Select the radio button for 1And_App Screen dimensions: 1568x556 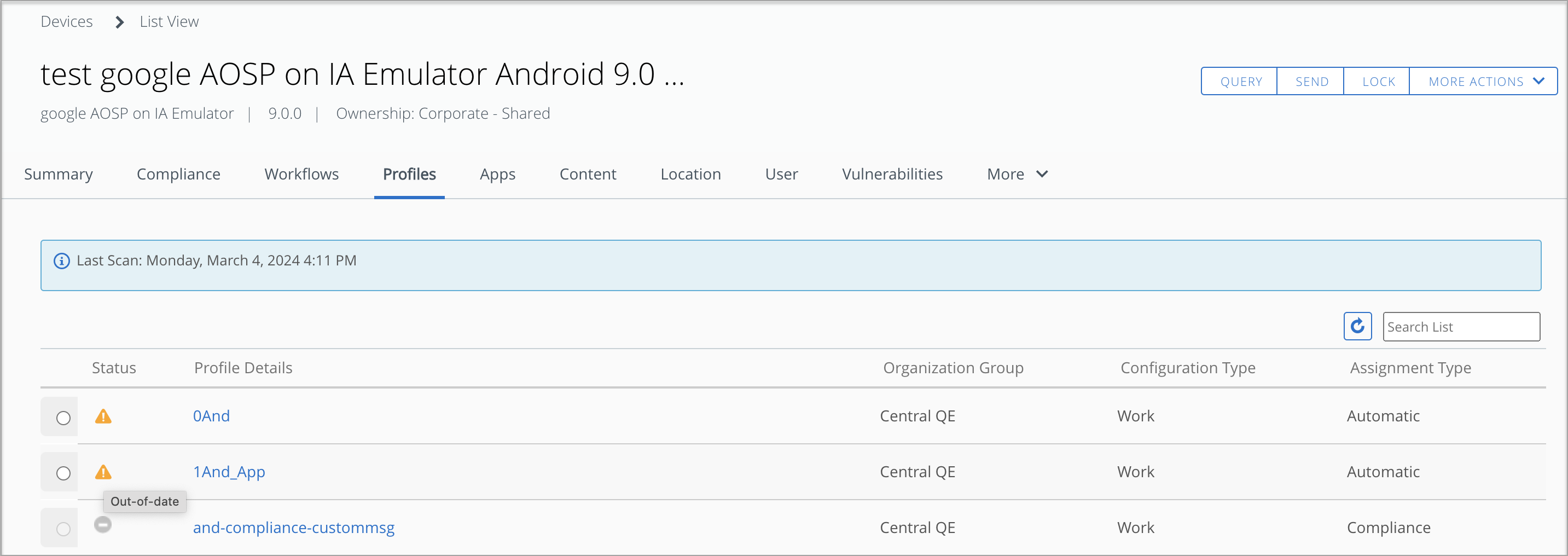63,473
